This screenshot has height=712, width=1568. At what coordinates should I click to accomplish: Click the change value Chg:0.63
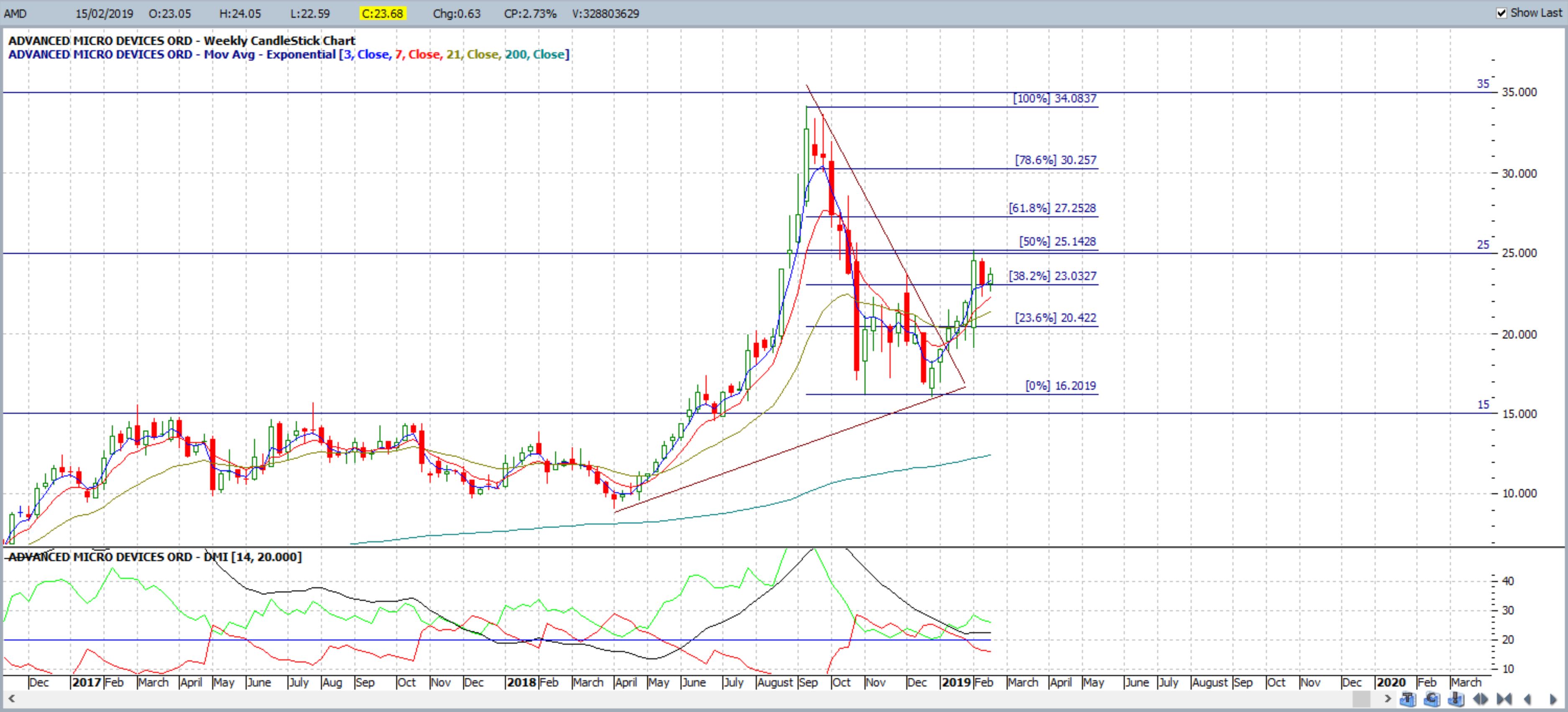coord(457,13)
